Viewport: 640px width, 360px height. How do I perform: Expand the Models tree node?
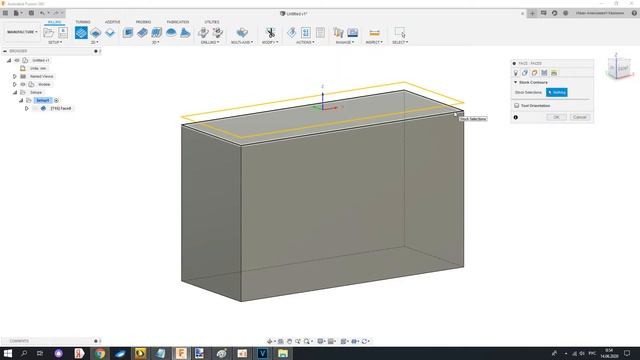point(15,84)
